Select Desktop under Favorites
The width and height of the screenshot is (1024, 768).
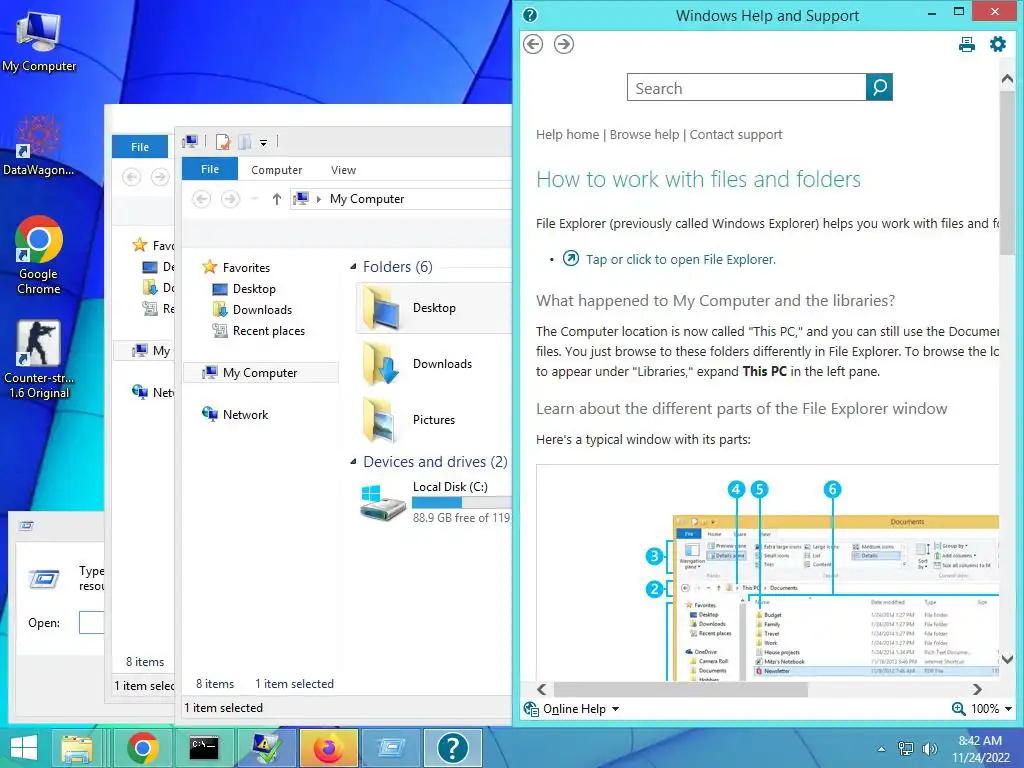tap(254, 289)
